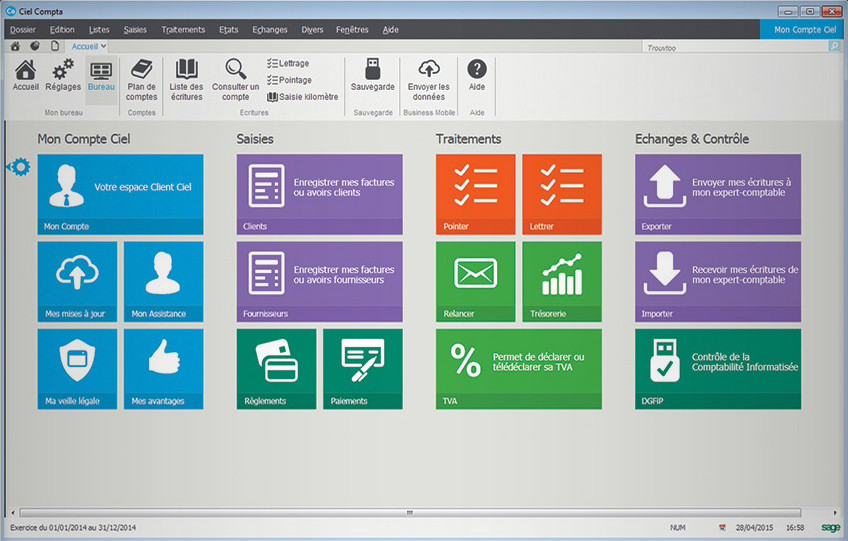Image resolution: width=848 pixels, height=541 pixels.
Task: Open Pointage in the Ecritures group
Action: (x=289, y=80)
